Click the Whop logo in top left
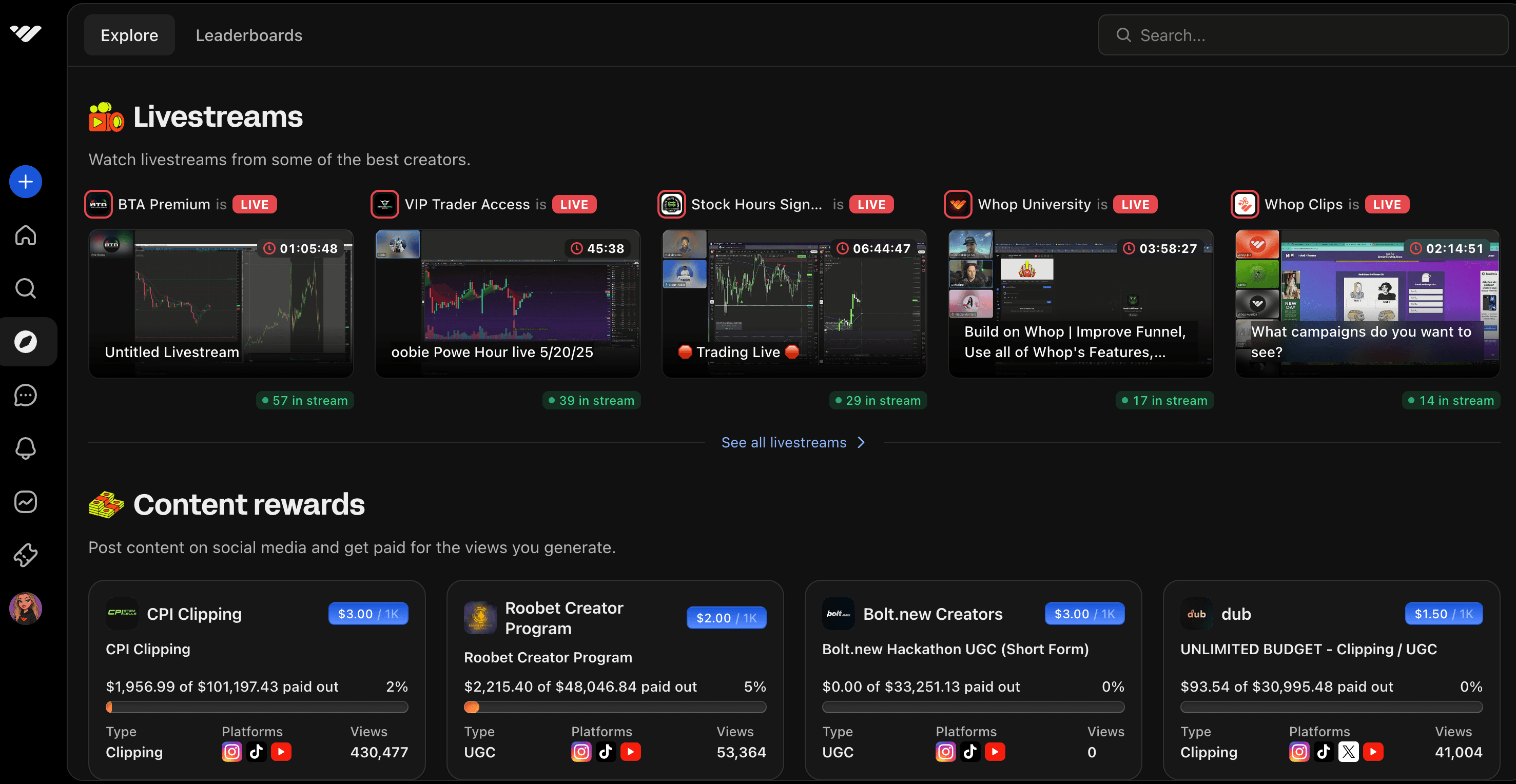 click(x=25, y=34)
